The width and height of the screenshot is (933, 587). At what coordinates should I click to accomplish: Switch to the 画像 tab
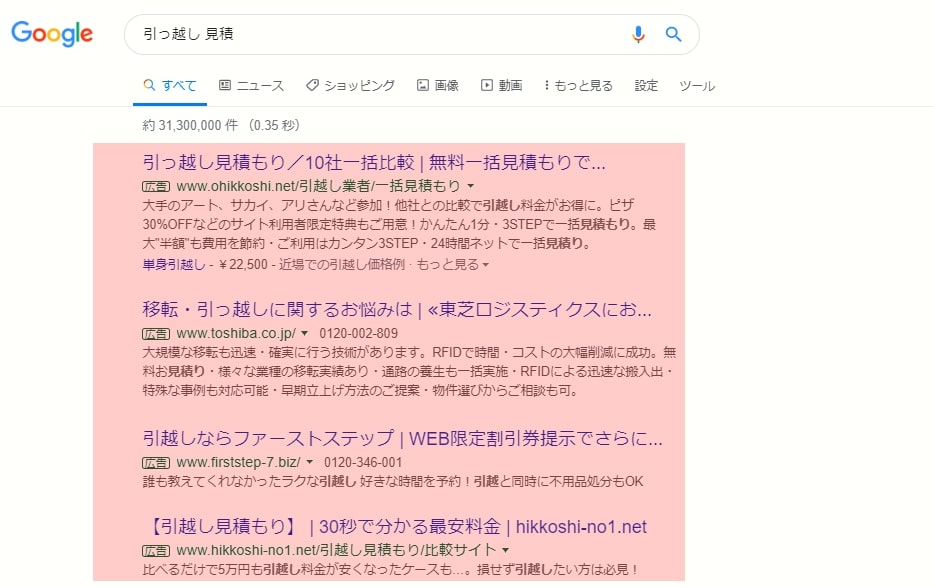coord(437,86)
